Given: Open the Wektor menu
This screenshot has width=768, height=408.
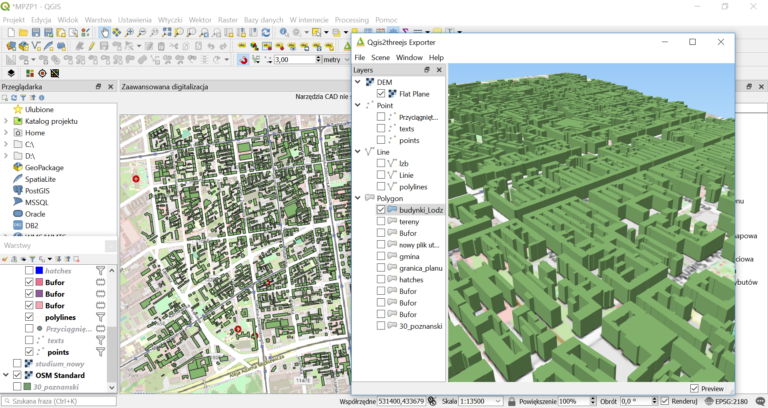Looking at the screenshot, I should [x=200, y=20].
